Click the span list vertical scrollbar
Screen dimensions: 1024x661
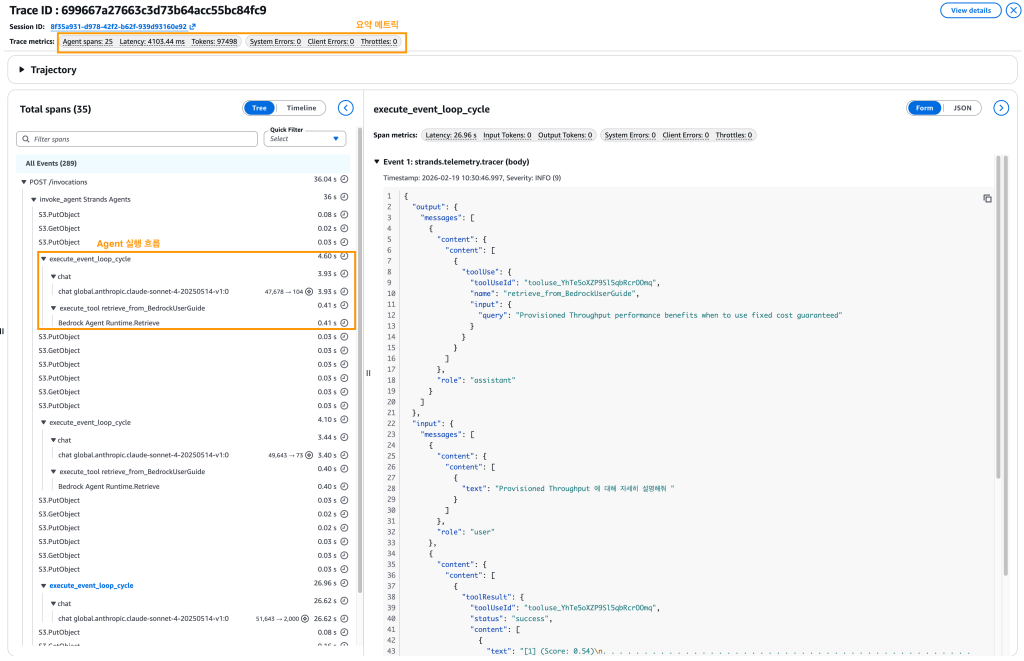pyautogui.click(x=359, y=400)
